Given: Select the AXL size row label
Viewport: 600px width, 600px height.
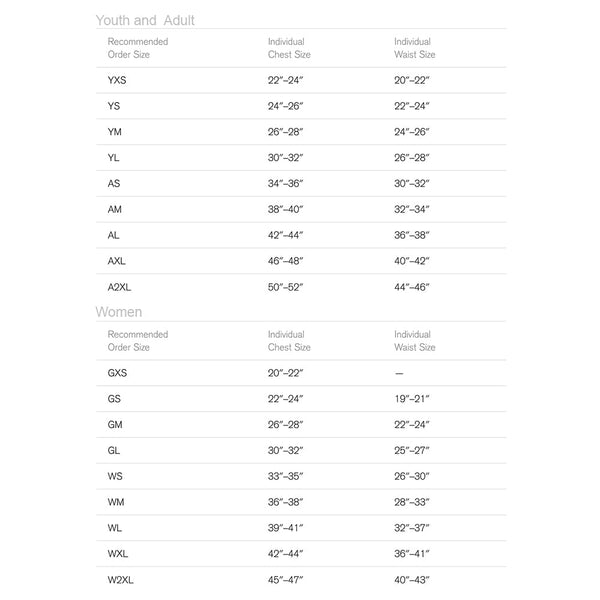Looking at the screenshot, I should 118,261.
